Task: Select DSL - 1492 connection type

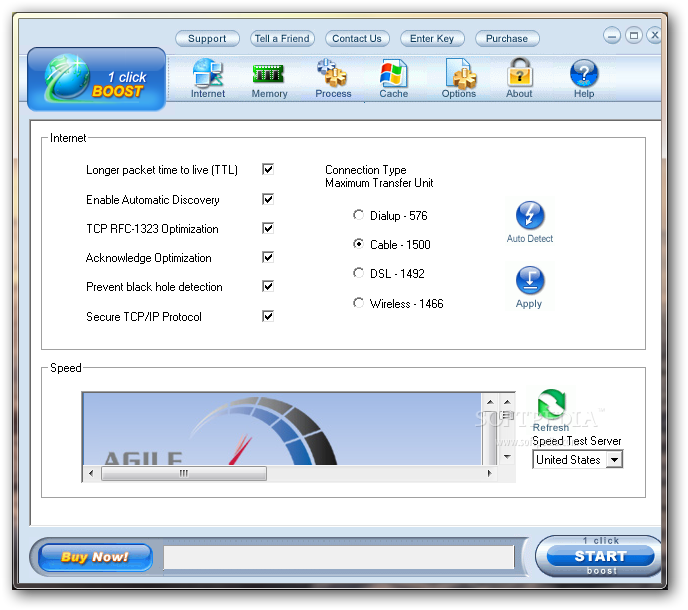Action: tap(358, 273)
